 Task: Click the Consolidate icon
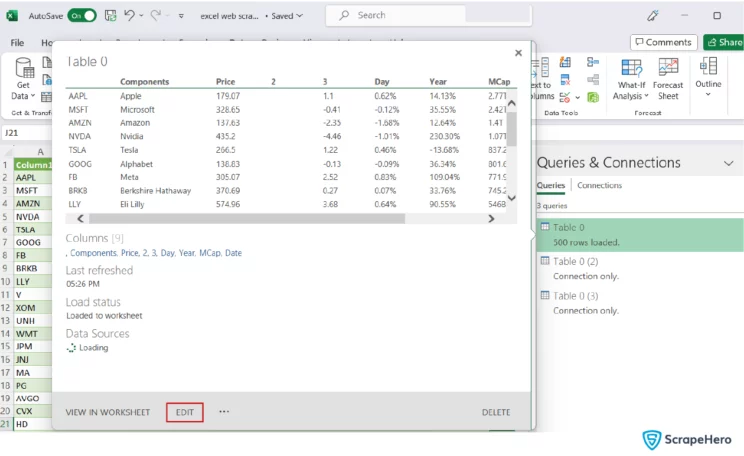[x=593, y=62]
